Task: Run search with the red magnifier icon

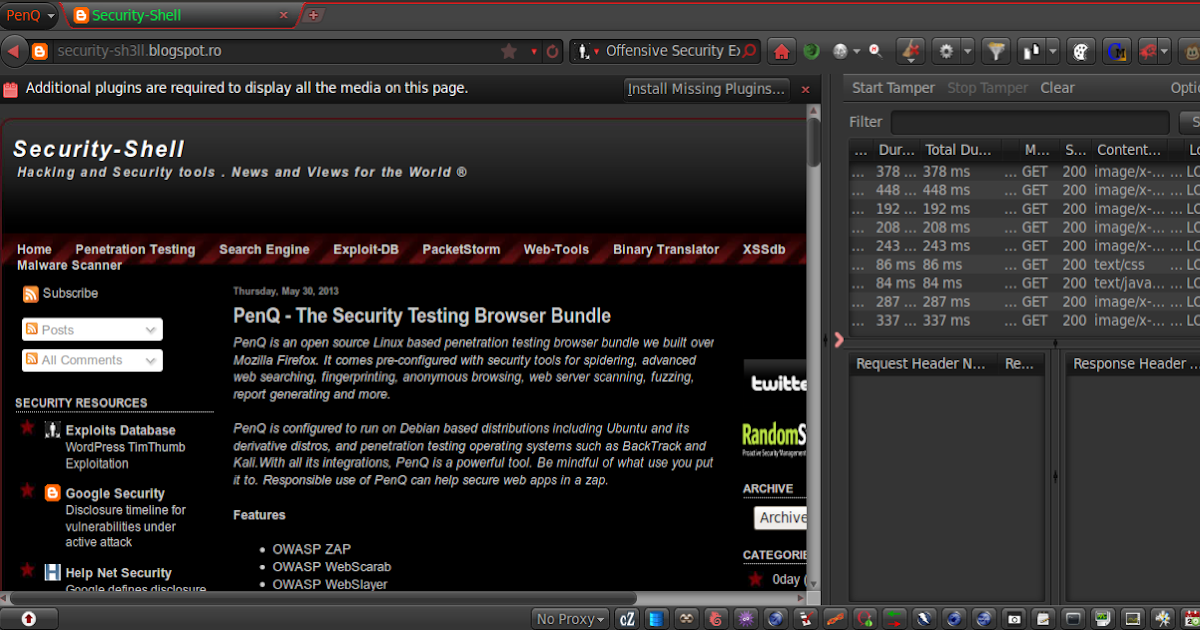Action: click(749, 51)
